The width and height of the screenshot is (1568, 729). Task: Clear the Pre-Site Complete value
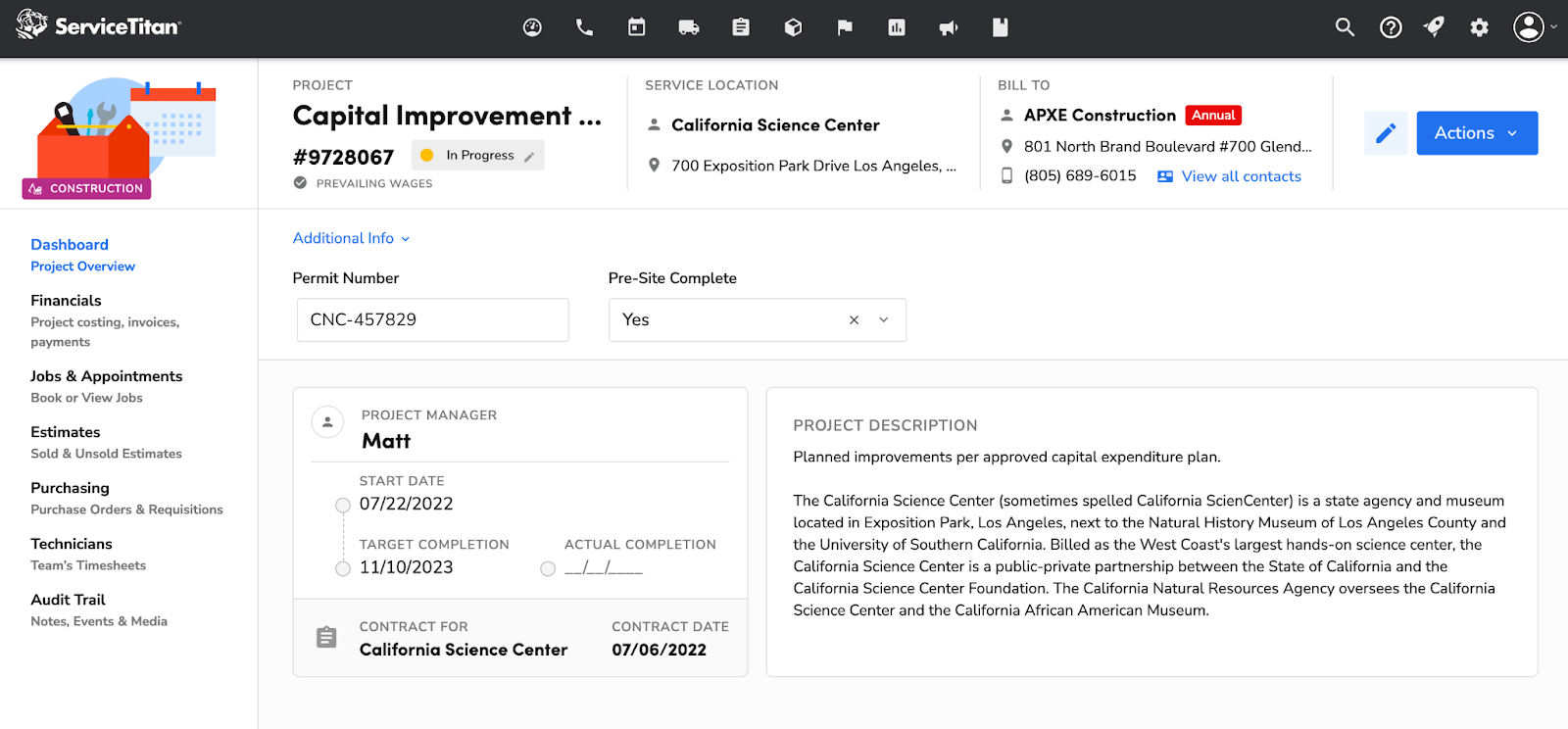point(854,320)
